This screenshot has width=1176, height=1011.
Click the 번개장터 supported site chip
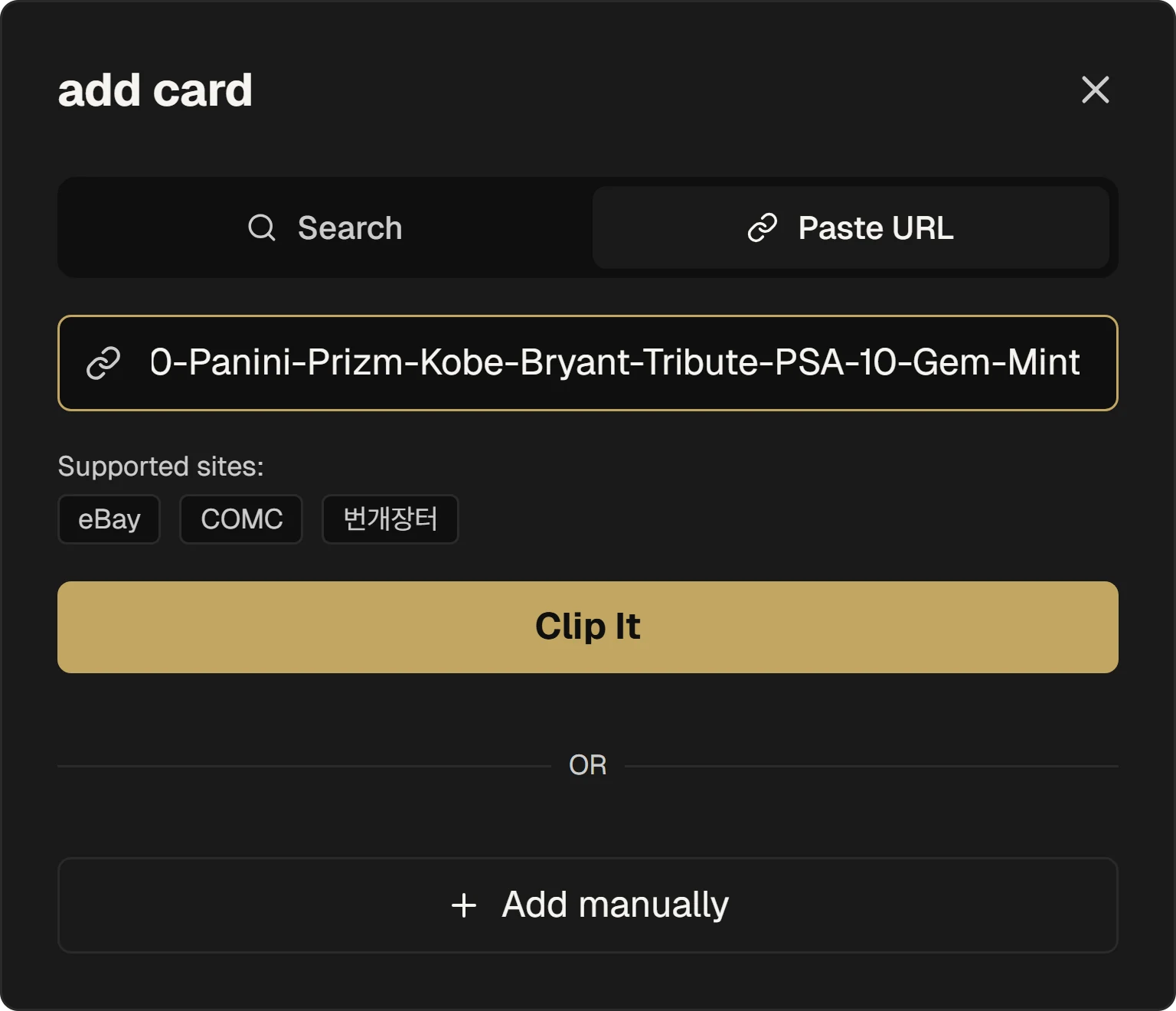tap(390, 519)
